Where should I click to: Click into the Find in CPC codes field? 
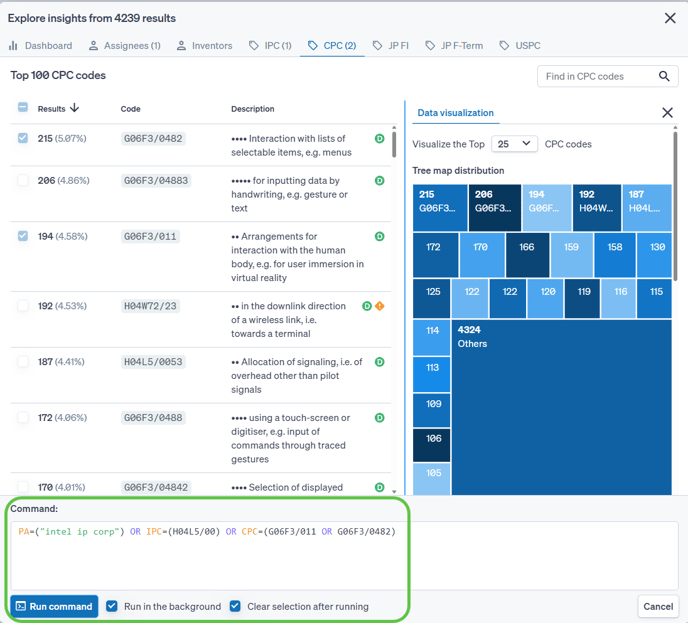(597, 76)
